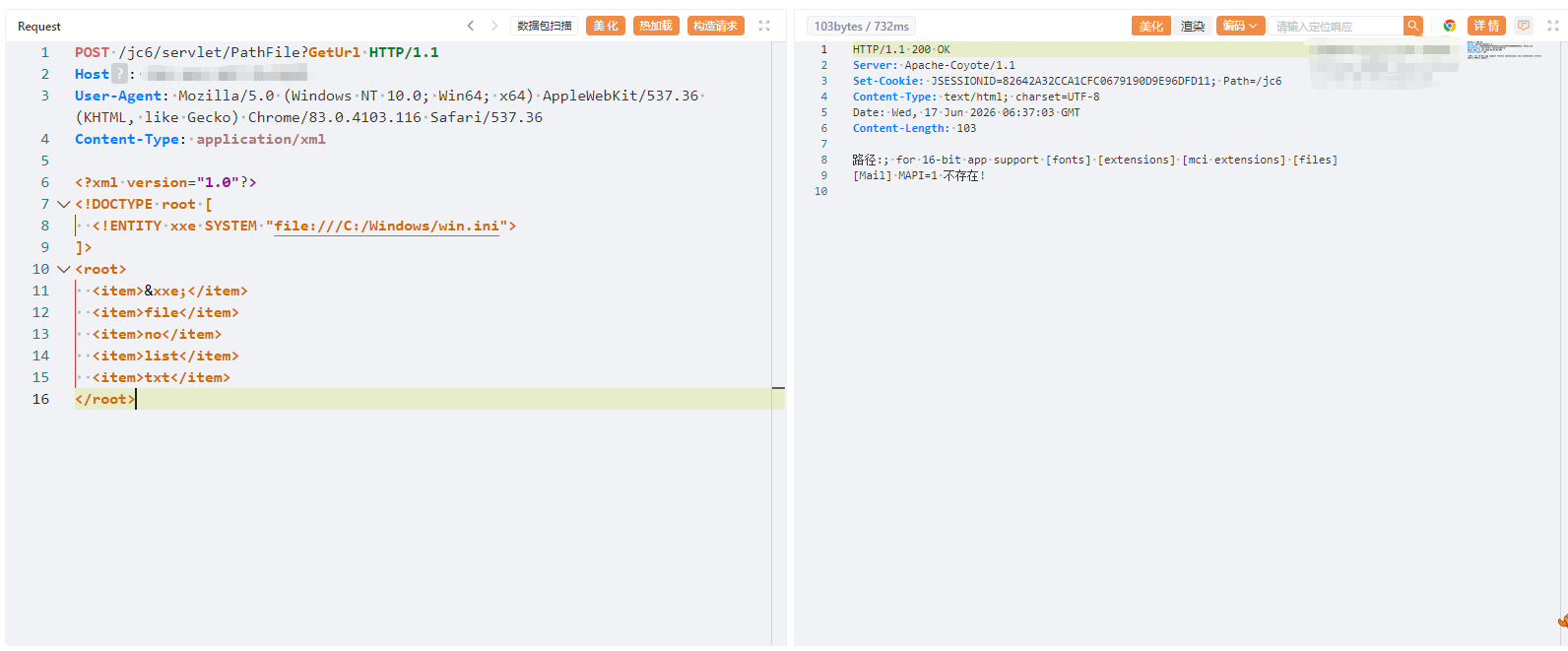Click the closing </root> tag on line 16

tap(105, 399)
